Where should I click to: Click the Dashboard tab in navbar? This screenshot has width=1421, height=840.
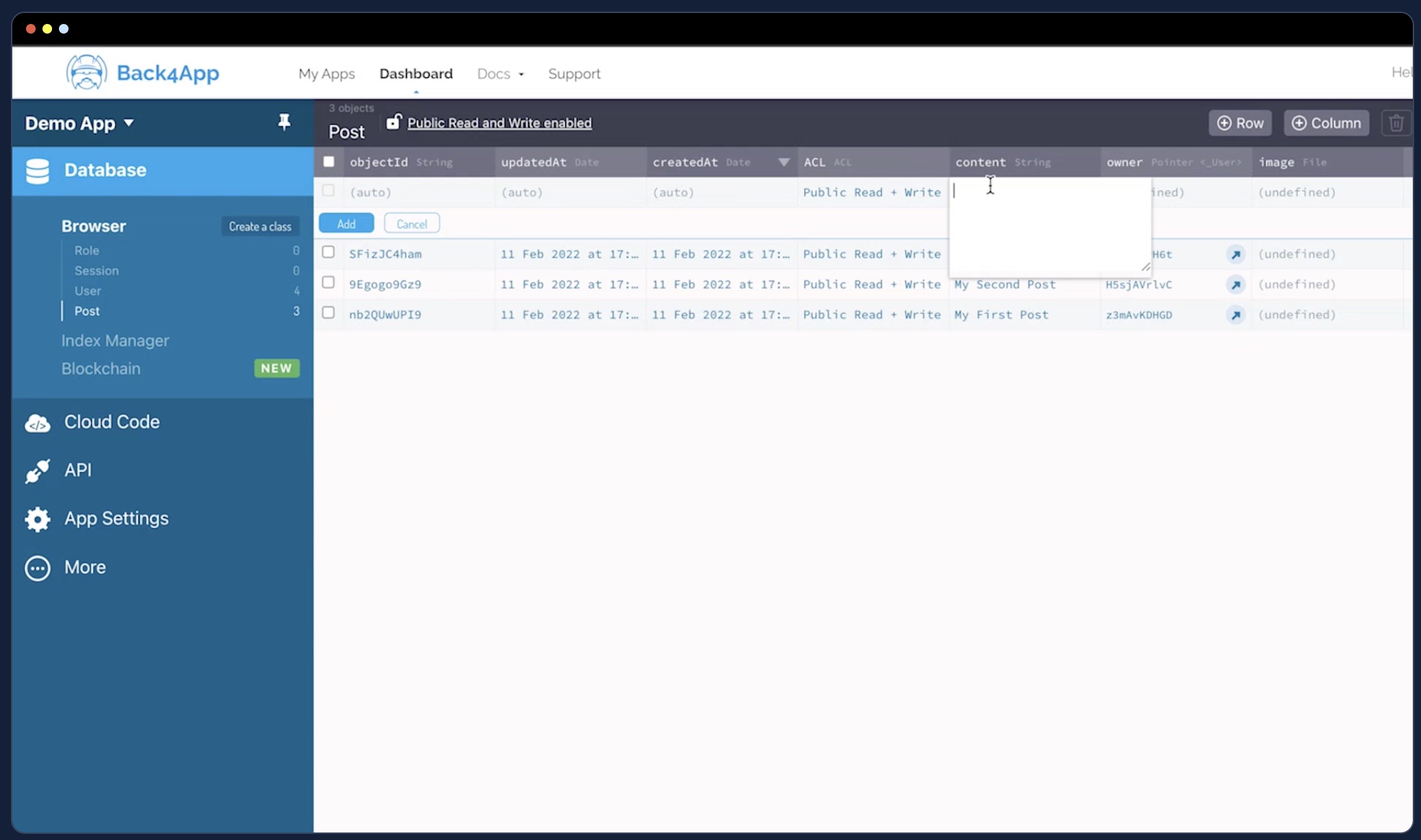415,73
